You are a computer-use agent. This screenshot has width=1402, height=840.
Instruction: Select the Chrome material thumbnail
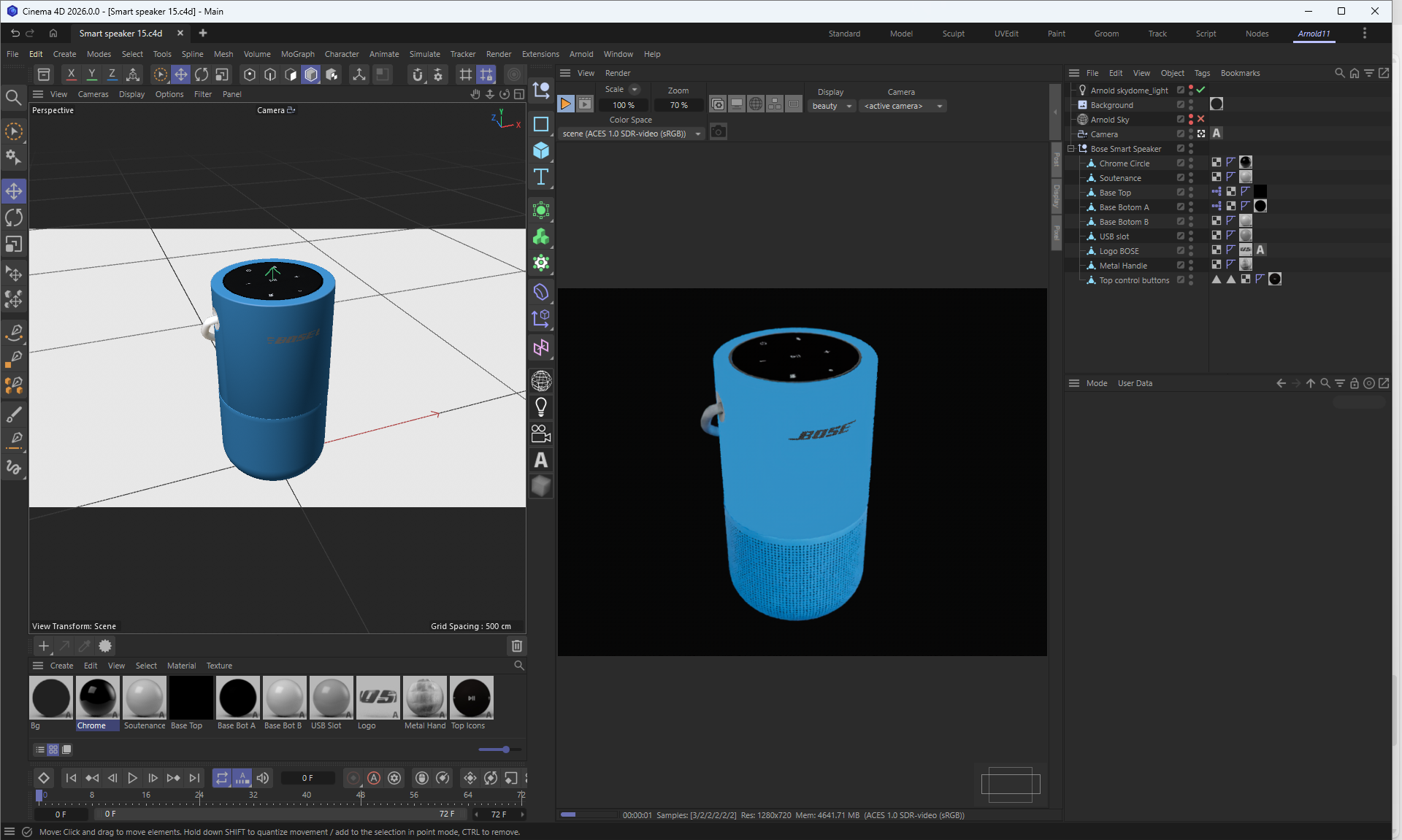click(97, 698)
